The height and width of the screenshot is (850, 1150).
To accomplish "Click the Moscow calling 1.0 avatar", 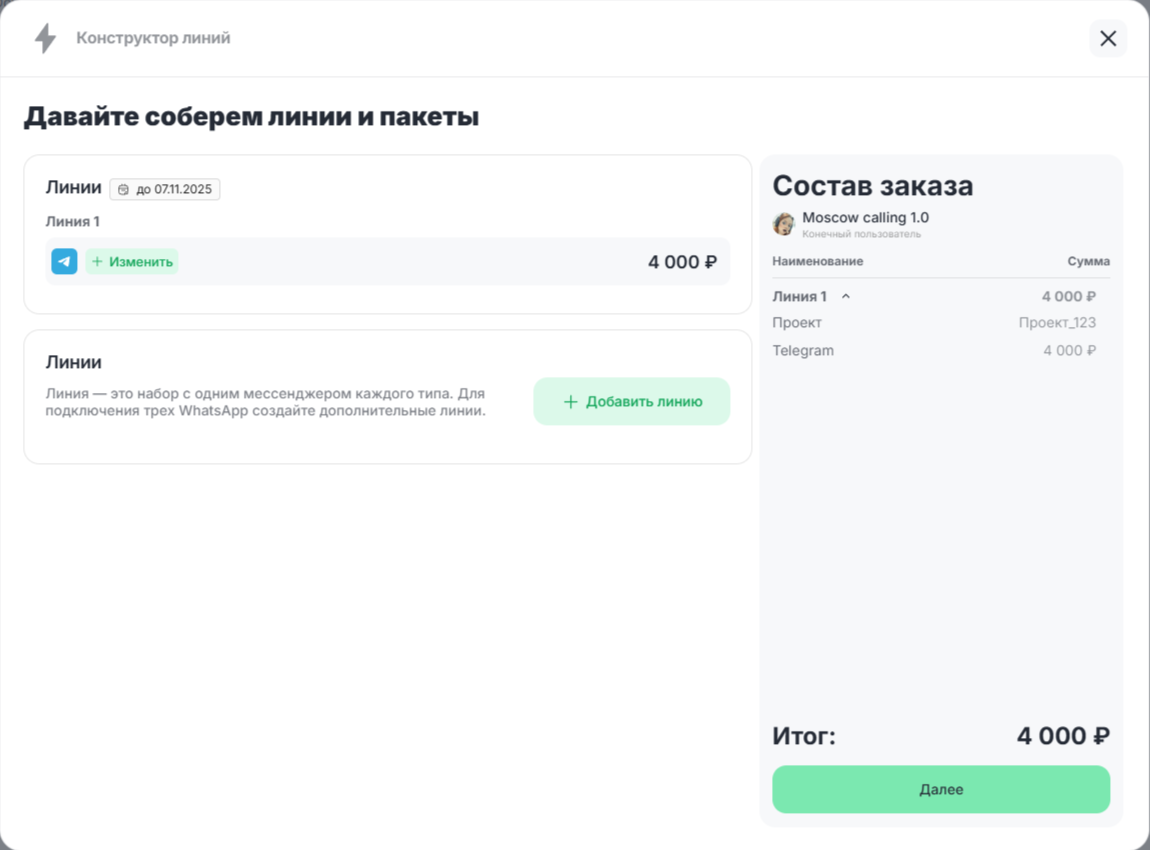I will point(784,224).
